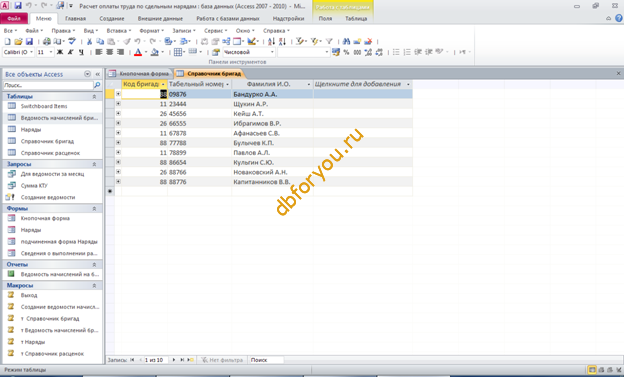Open the font size 11 dropdown

coord(51,52)
